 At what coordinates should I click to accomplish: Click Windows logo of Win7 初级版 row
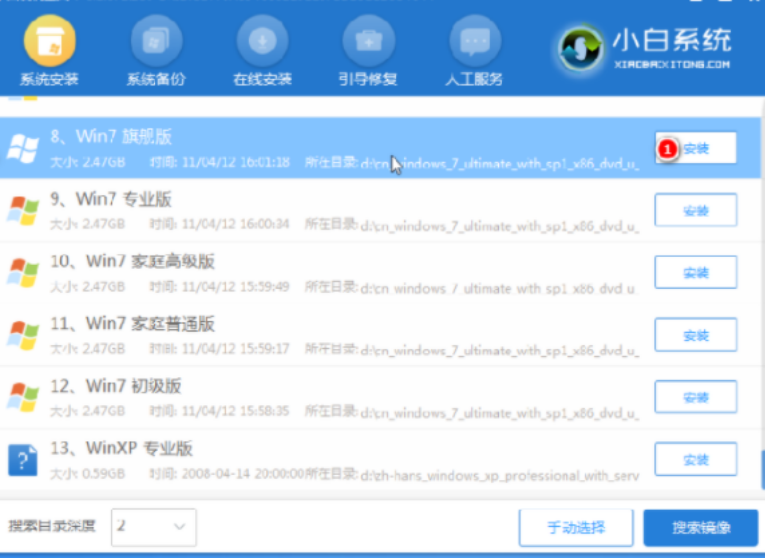[22, 397]
